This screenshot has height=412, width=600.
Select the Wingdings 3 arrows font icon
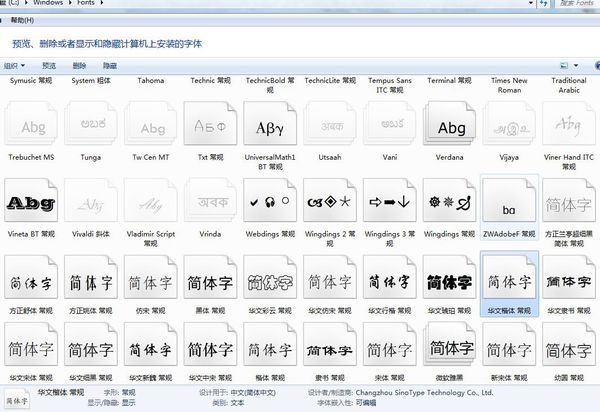point(390,200)
